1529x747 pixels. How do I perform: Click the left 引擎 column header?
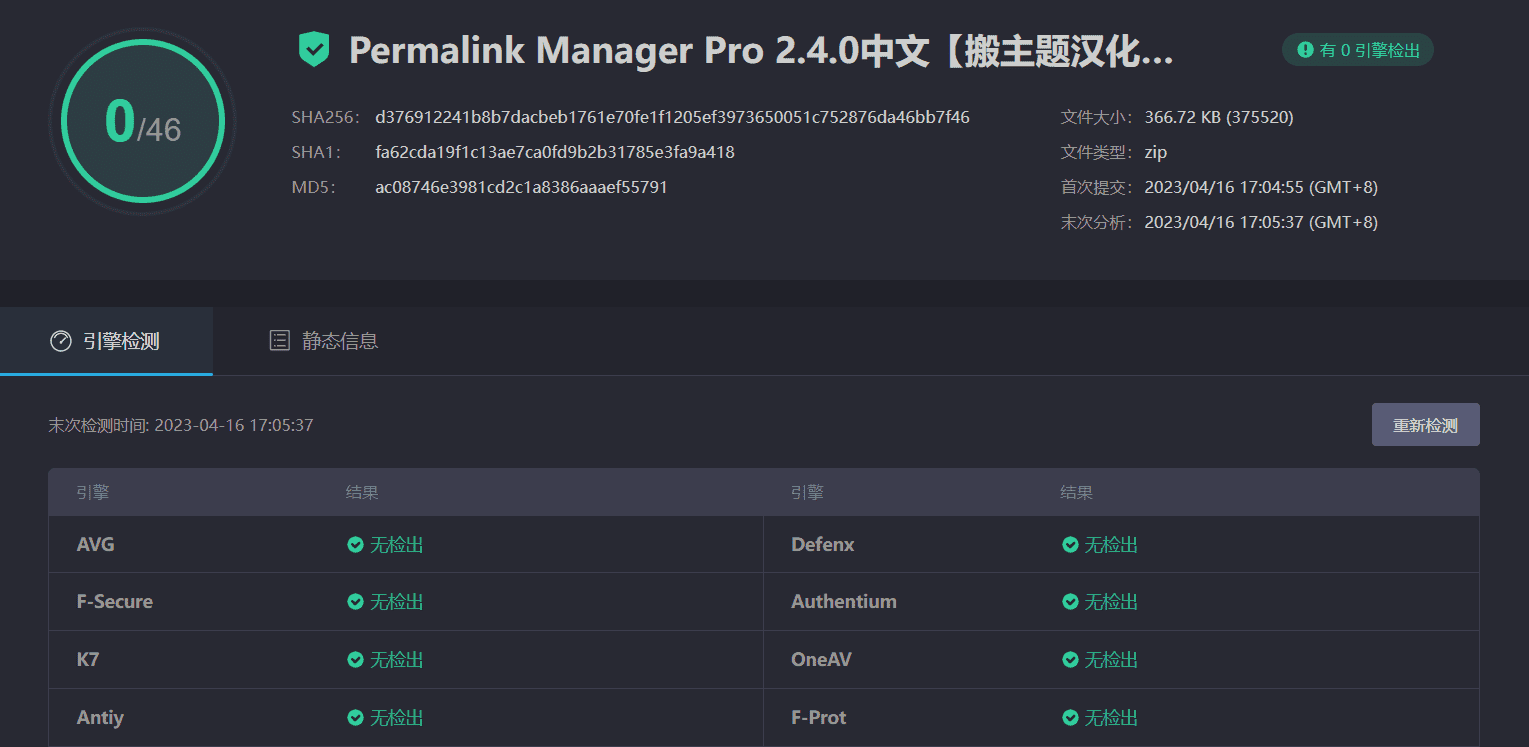[x=93, y=493]
